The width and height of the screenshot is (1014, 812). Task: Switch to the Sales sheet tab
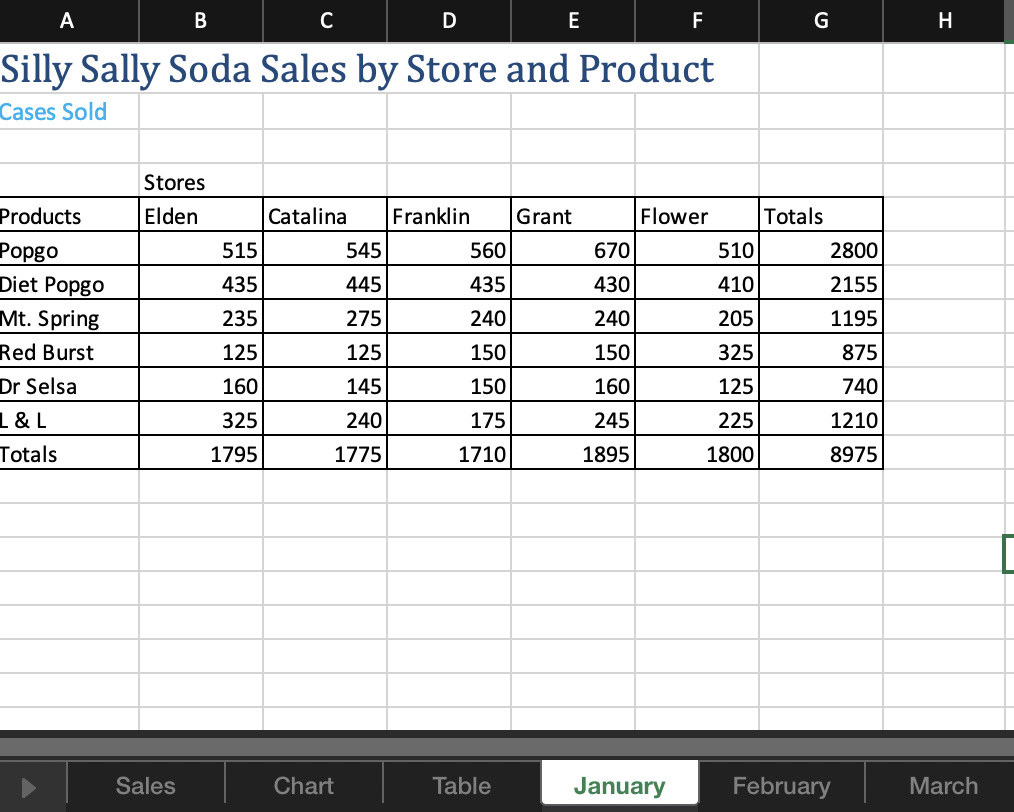[x=145, y=785]
